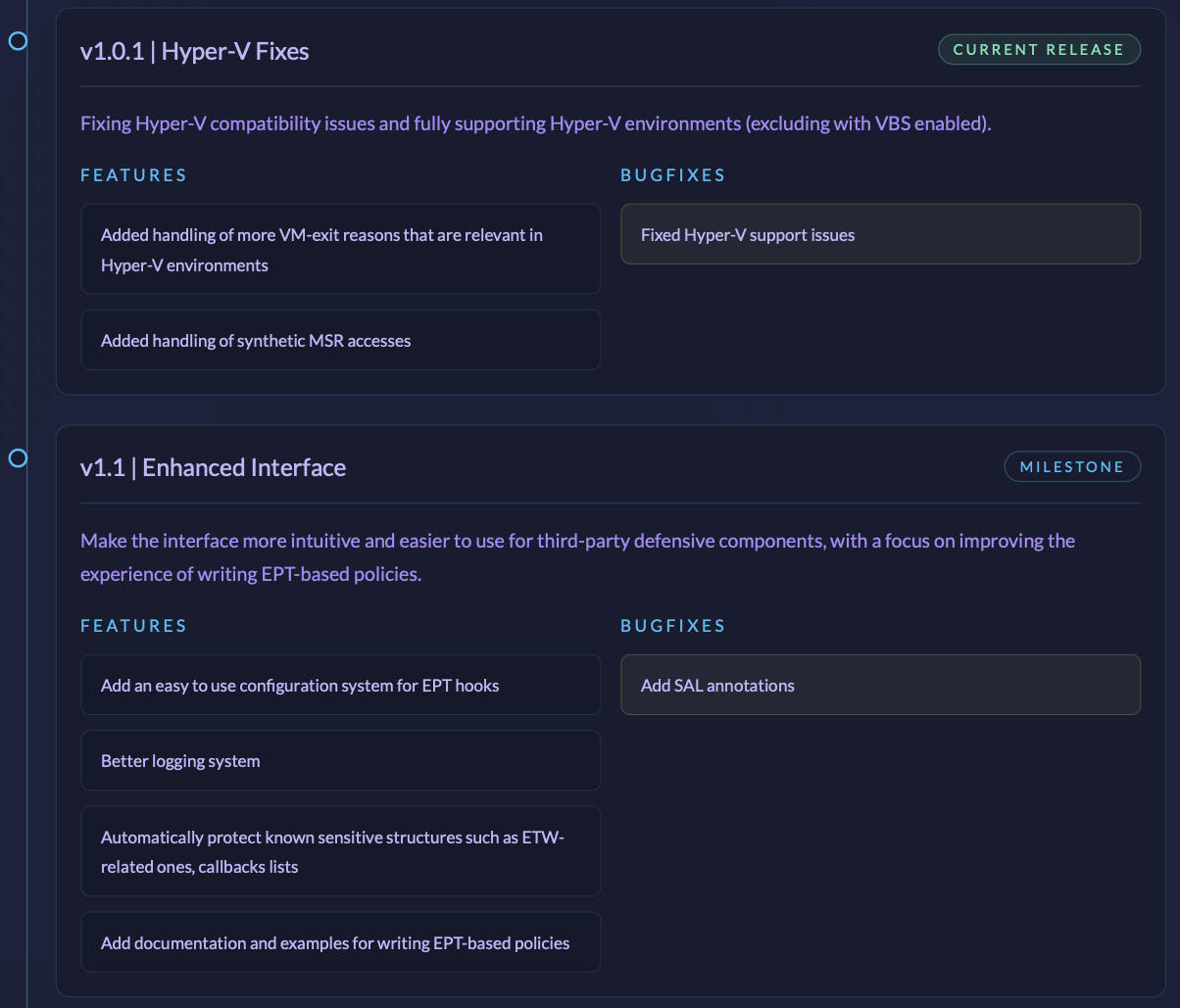Select the v1.1 | Enhanced Interface heading
The height and width of the screenshot is (1008, 1180).
213,467
